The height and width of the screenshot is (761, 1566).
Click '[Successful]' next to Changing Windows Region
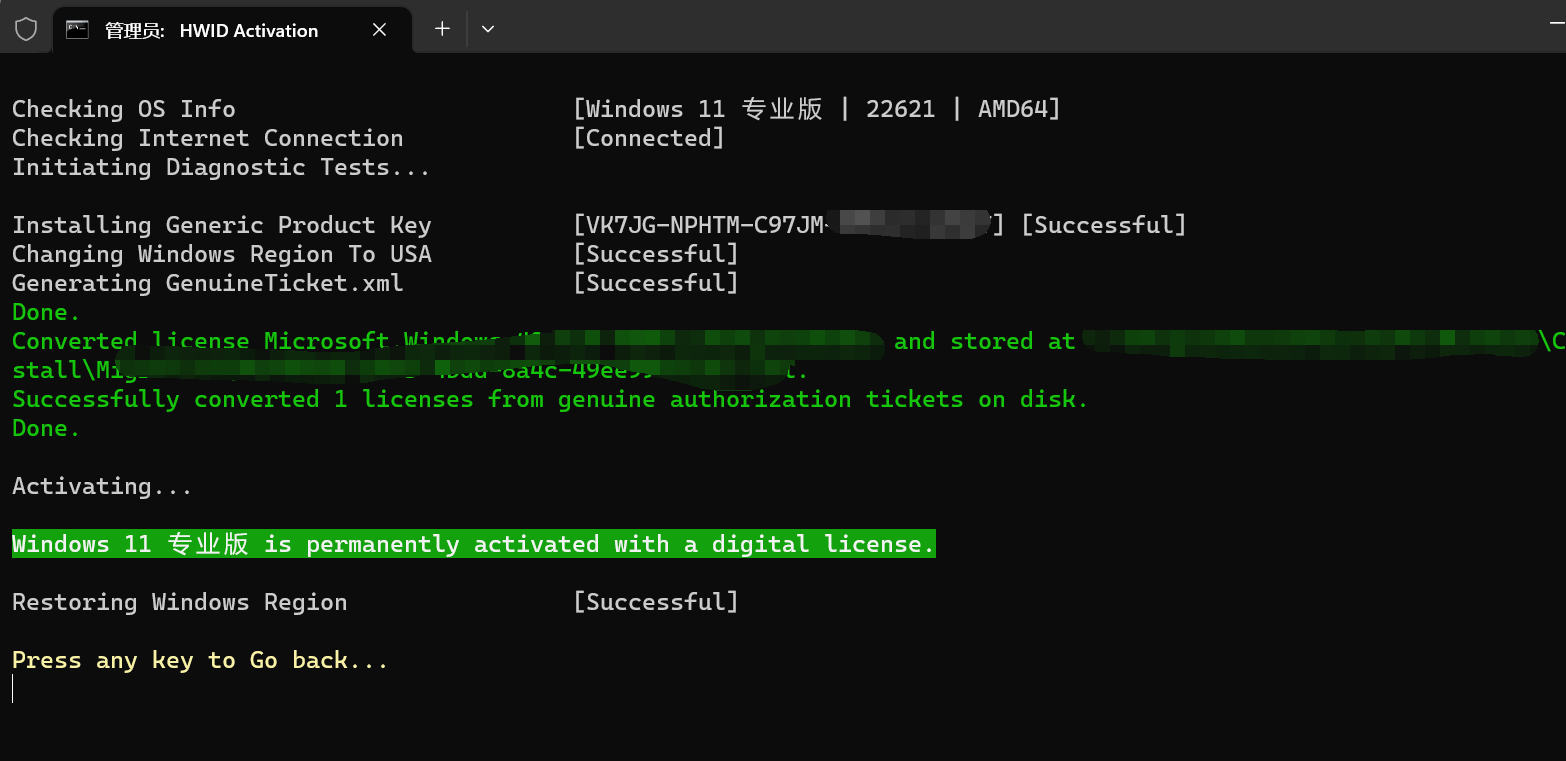pyautogui.click(x=656, y=254)
